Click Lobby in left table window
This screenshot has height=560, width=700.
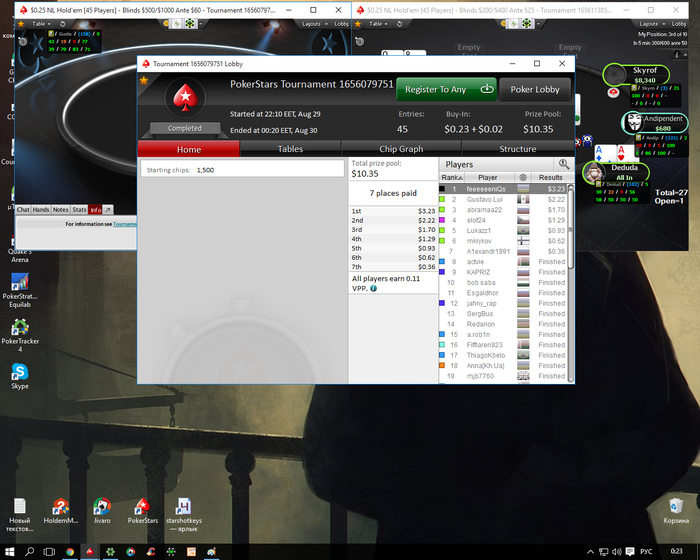pyautogui.click(x=341, y=24)
